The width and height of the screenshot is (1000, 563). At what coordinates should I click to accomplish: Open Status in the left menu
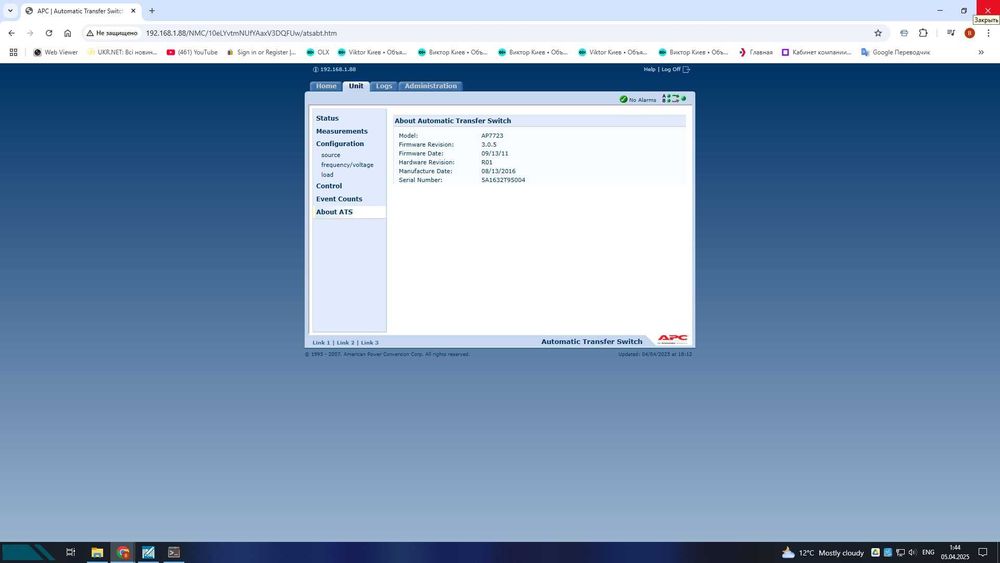(x=327, y=119)
